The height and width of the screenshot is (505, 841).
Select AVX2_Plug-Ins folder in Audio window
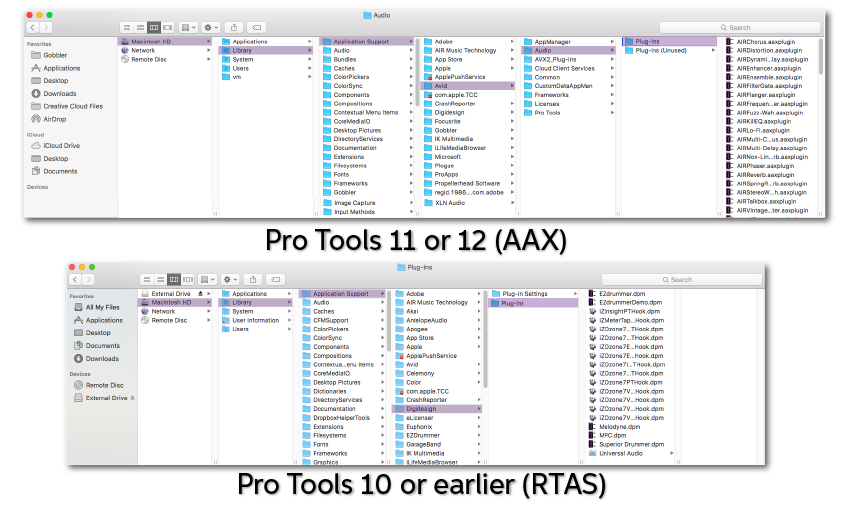pyautogui.click(x=569, y=60)
